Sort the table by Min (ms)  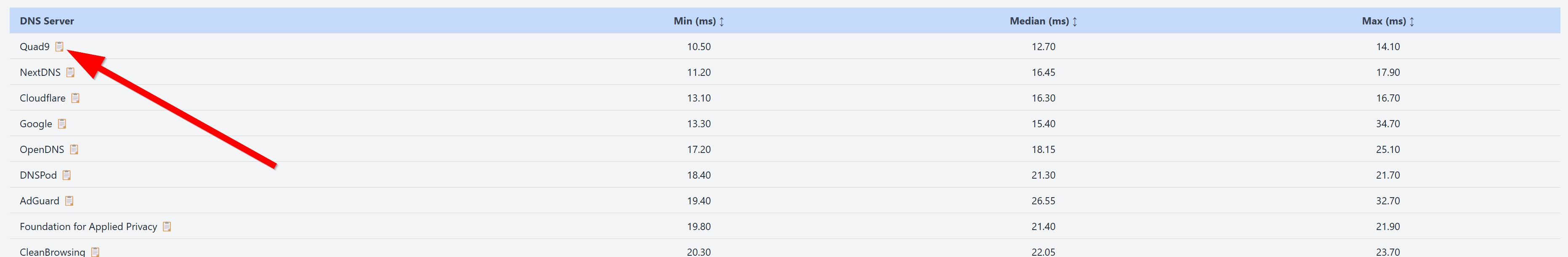699,21
